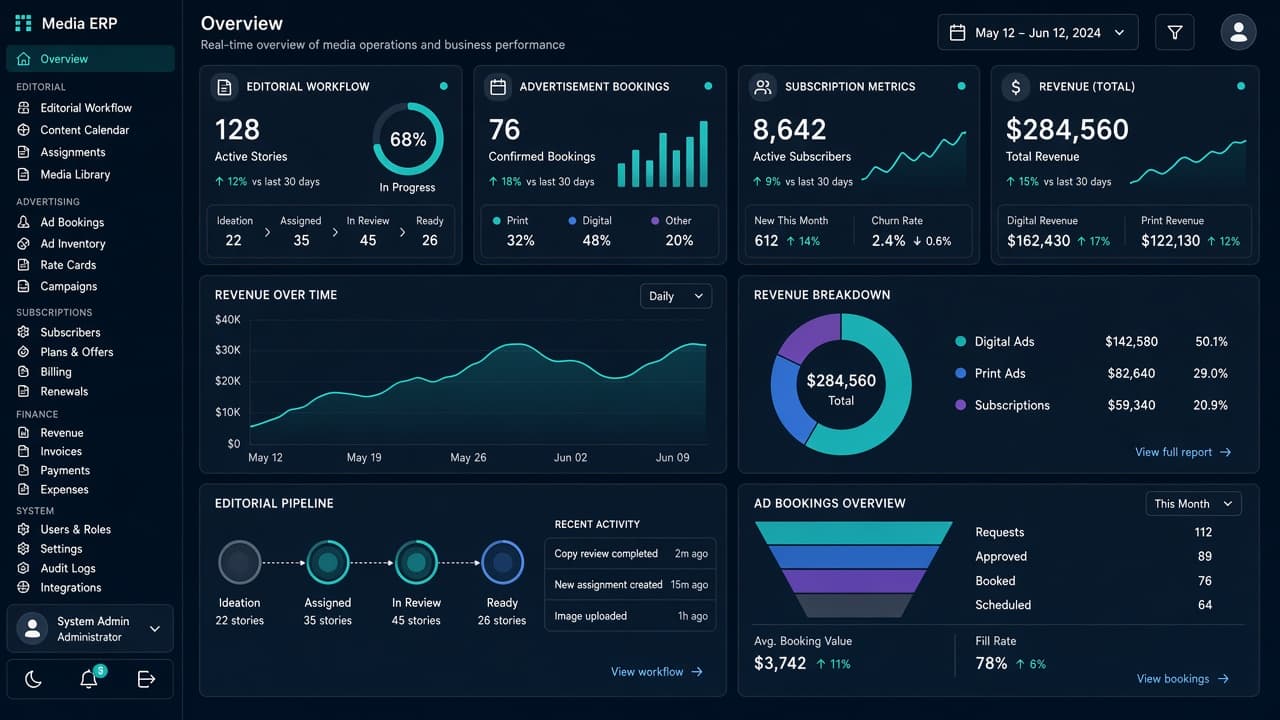Open Copy review completed activity
1280x720 pixels.
[630, 554]
